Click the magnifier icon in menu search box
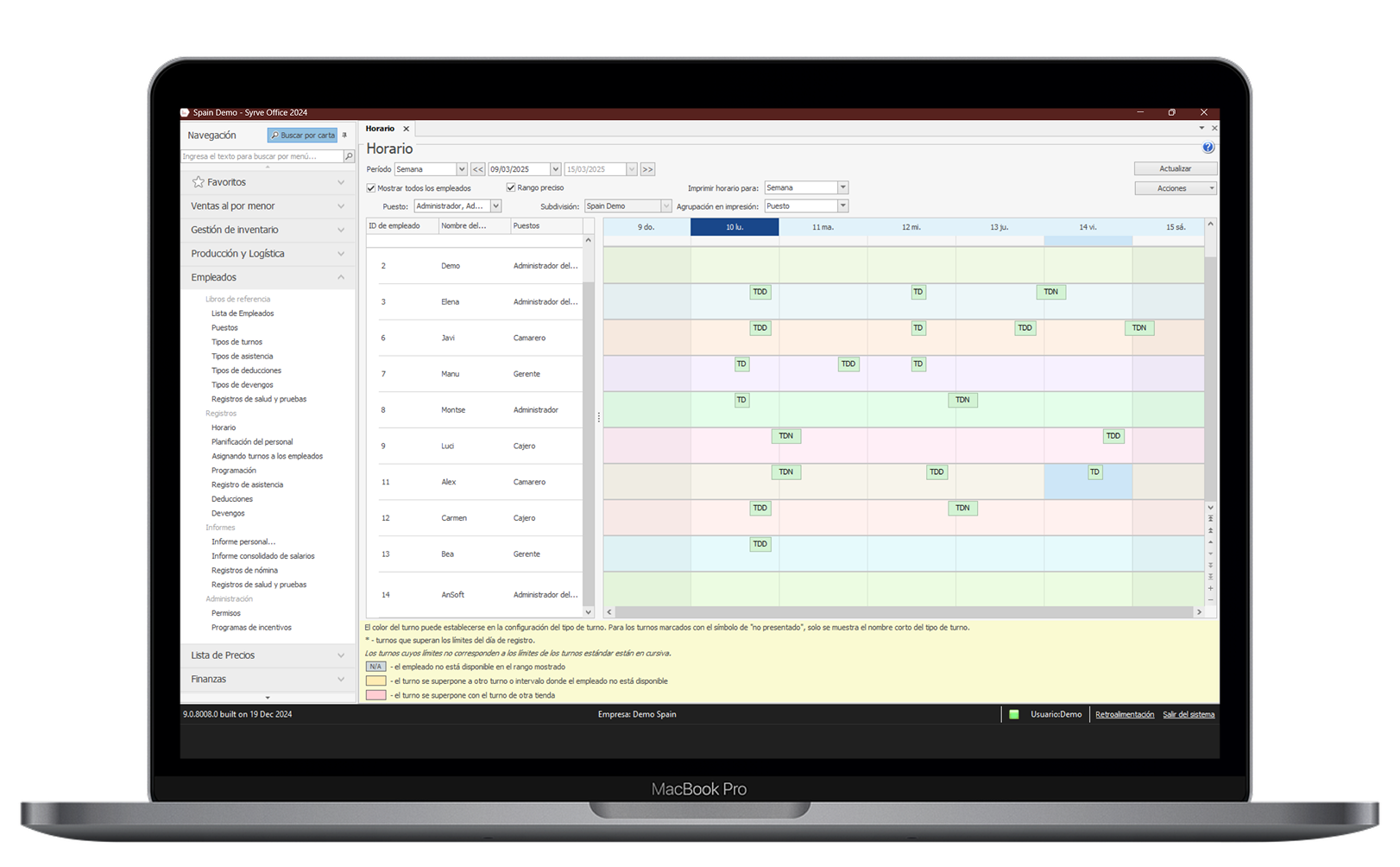This screenshot has height=867, width=1400. pos(349,156)
